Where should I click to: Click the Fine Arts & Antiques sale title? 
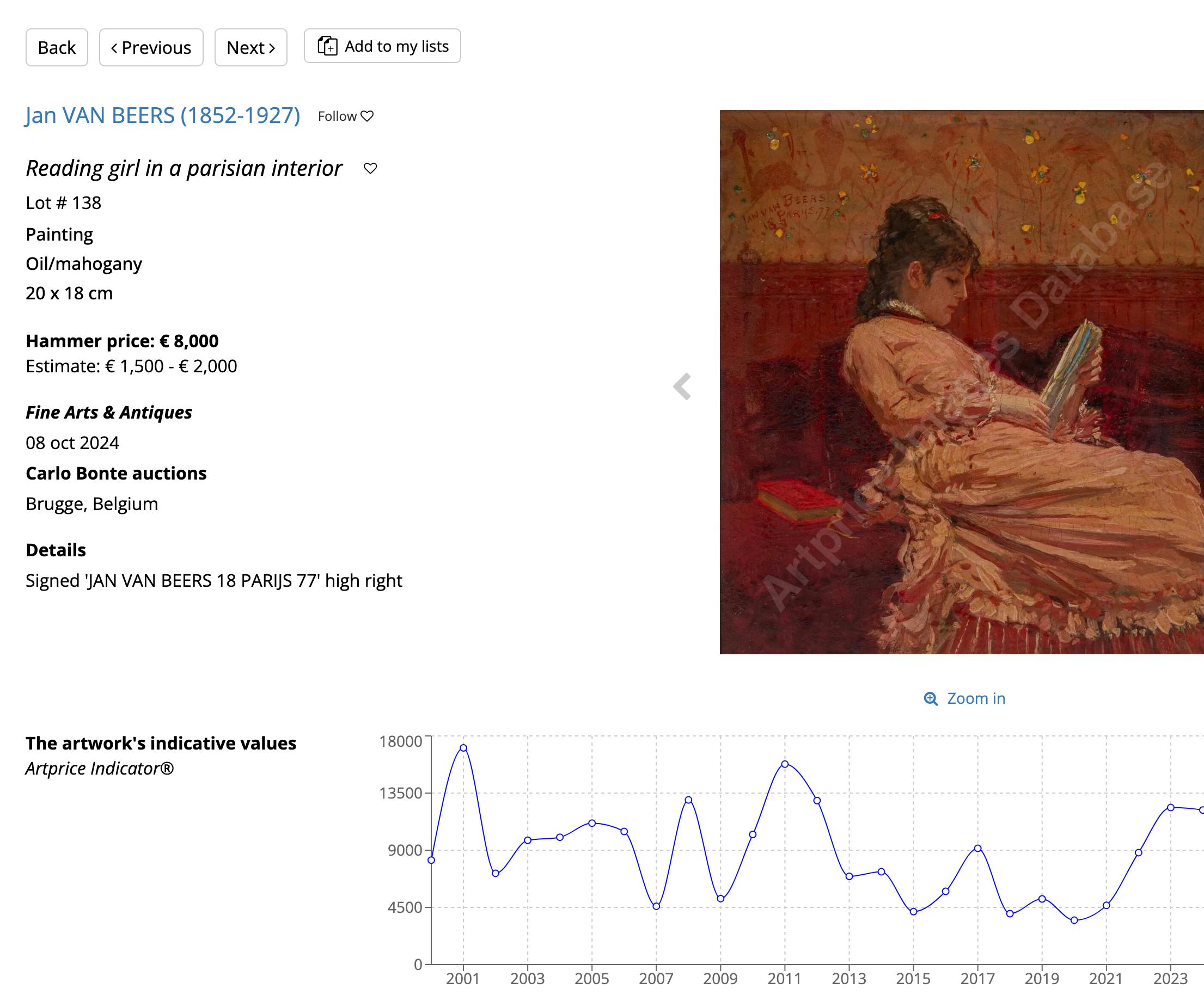pyautogui.click(x=109, y=413)
